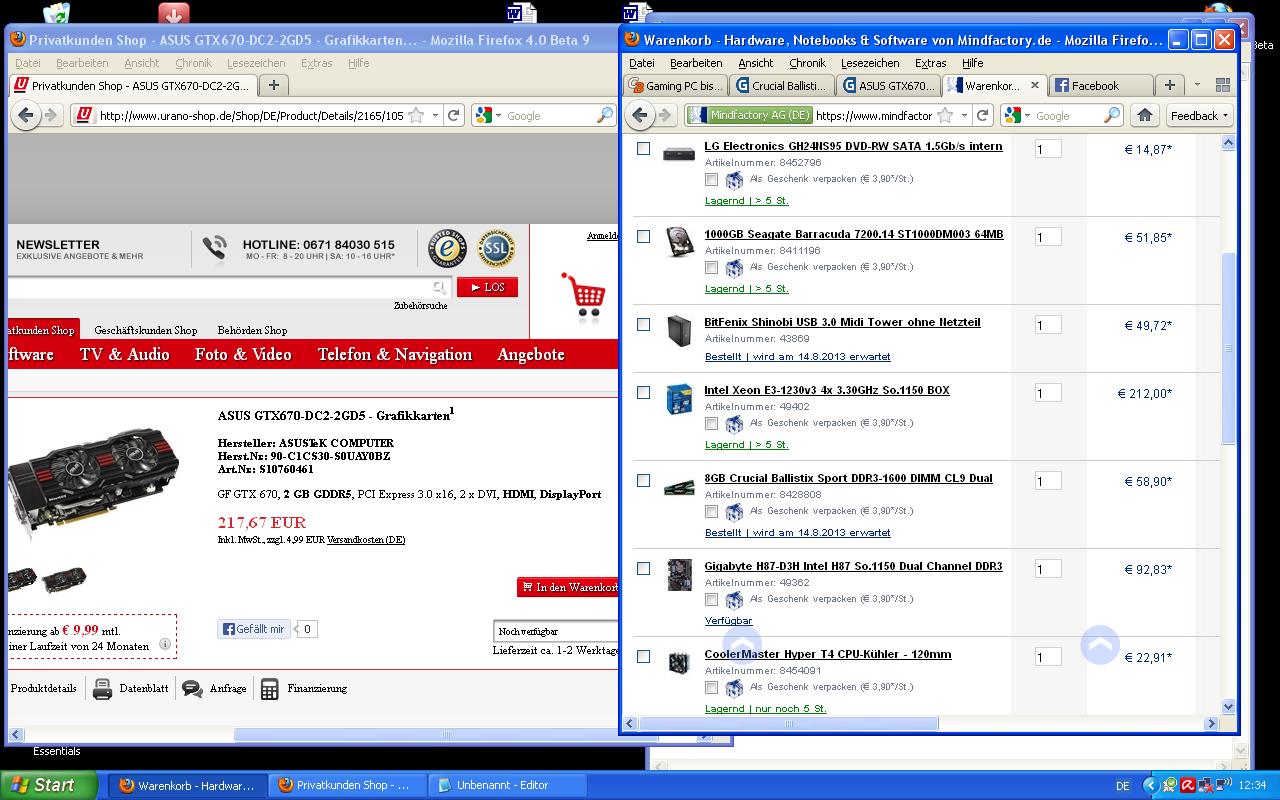The width and height of the screenshot is (1280, 800).
Task: Reload the Mindfactory page
Action: (983, 116)
